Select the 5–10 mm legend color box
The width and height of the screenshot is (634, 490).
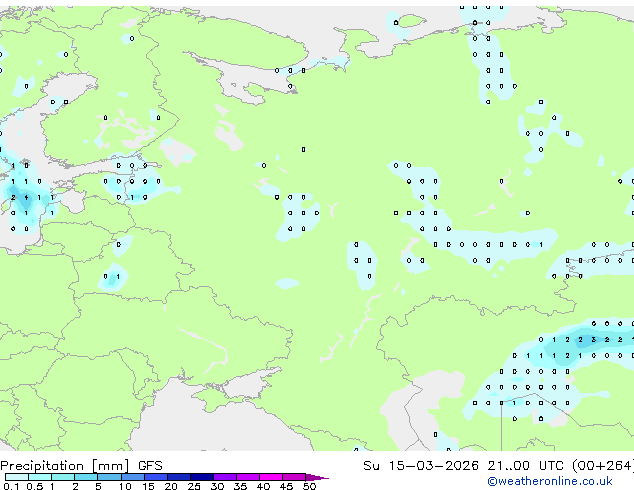coord(109,477)
